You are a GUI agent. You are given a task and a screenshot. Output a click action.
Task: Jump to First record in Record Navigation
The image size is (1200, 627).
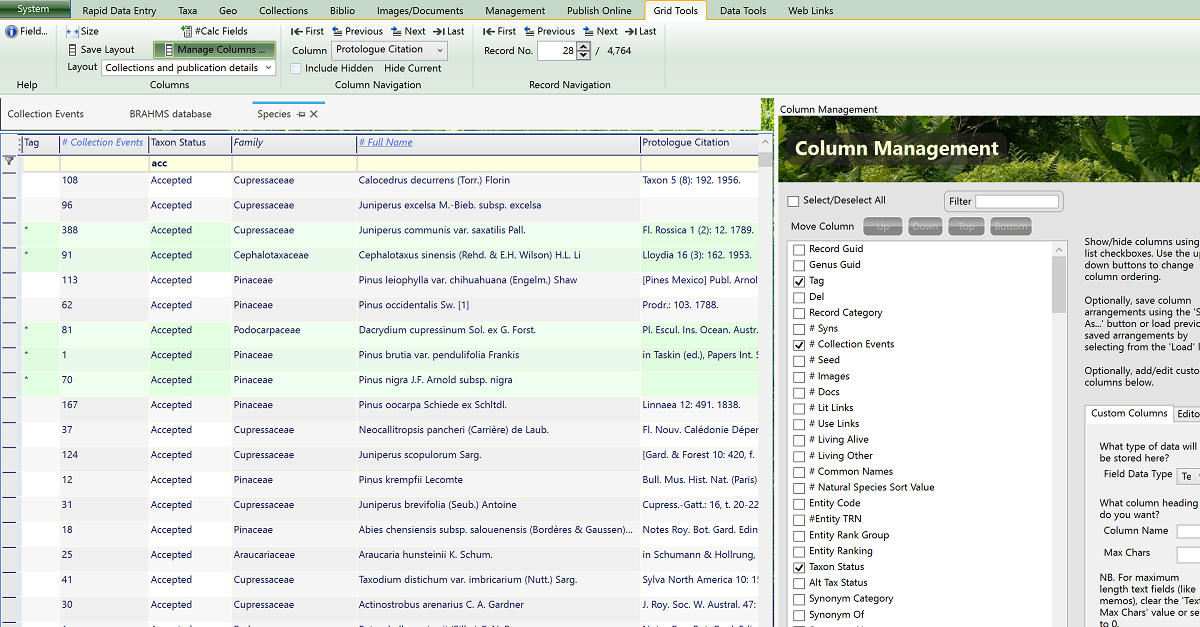coord(500,31)
